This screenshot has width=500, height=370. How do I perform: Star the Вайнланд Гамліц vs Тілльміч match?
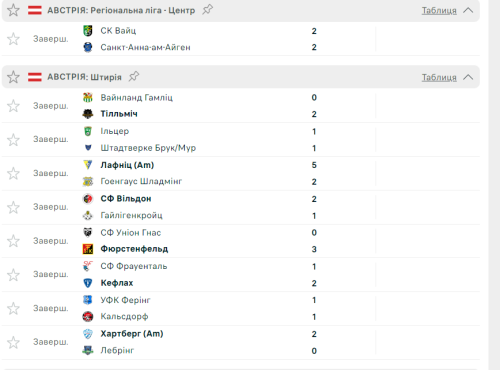click(x=13, y=106)
